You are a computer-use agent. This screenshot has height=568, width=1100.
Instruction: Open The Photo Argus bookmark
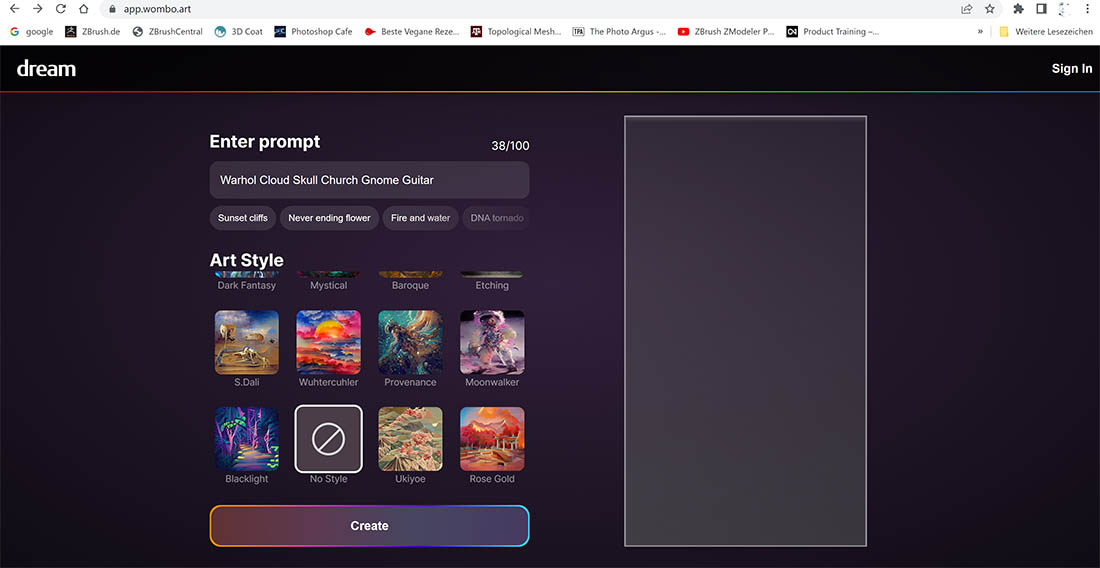tap(619, 32)
